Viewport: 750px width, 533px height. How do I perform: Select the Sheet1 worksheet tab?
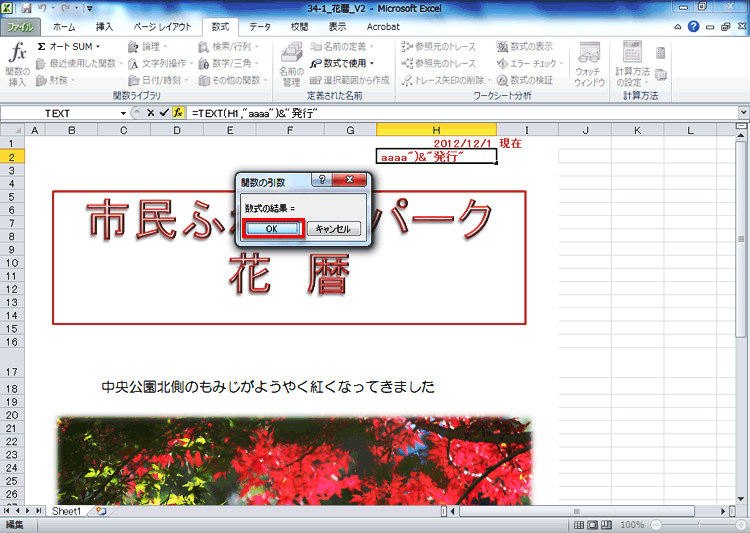click(66, 511)
